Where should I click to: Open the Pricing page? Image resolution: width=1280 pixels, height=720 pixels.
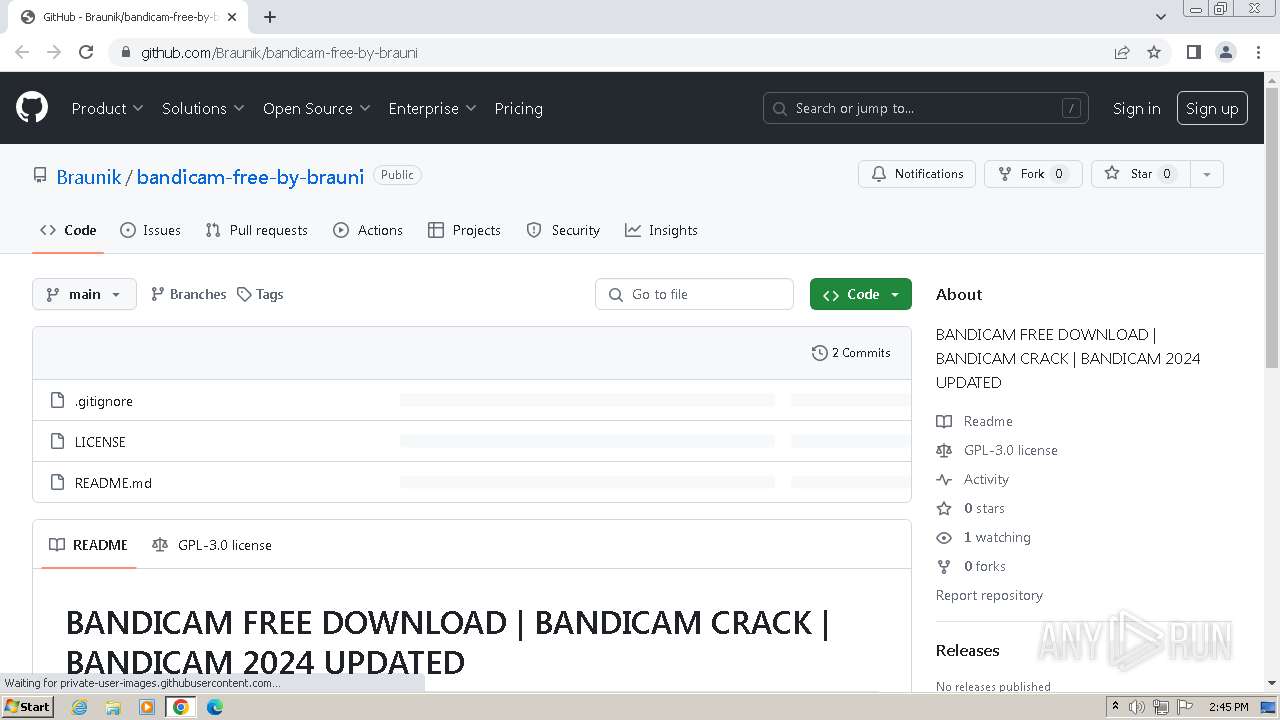tap(518, 108)
